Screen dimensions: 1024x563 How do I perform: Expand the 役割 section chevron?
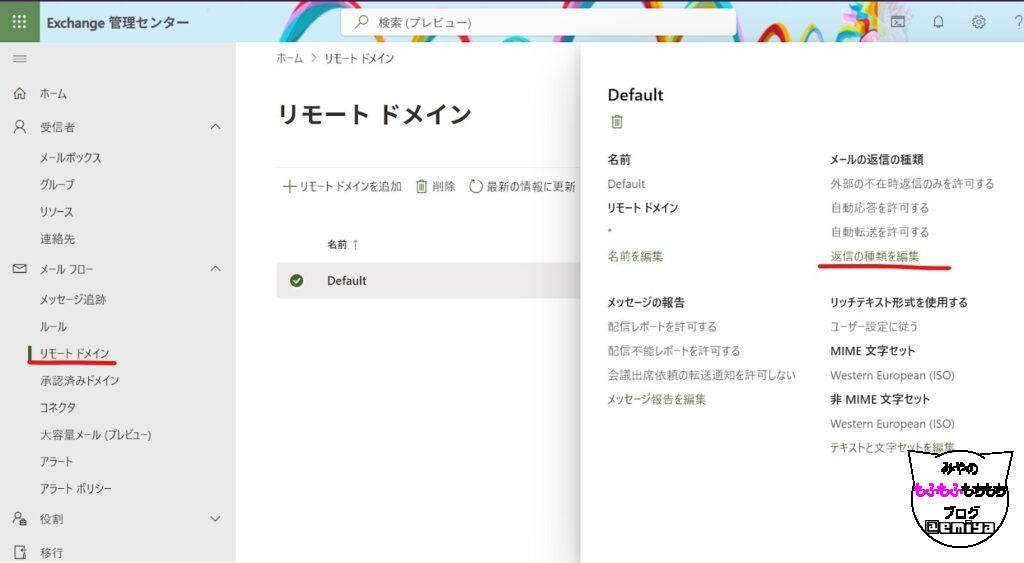(215, 519)
